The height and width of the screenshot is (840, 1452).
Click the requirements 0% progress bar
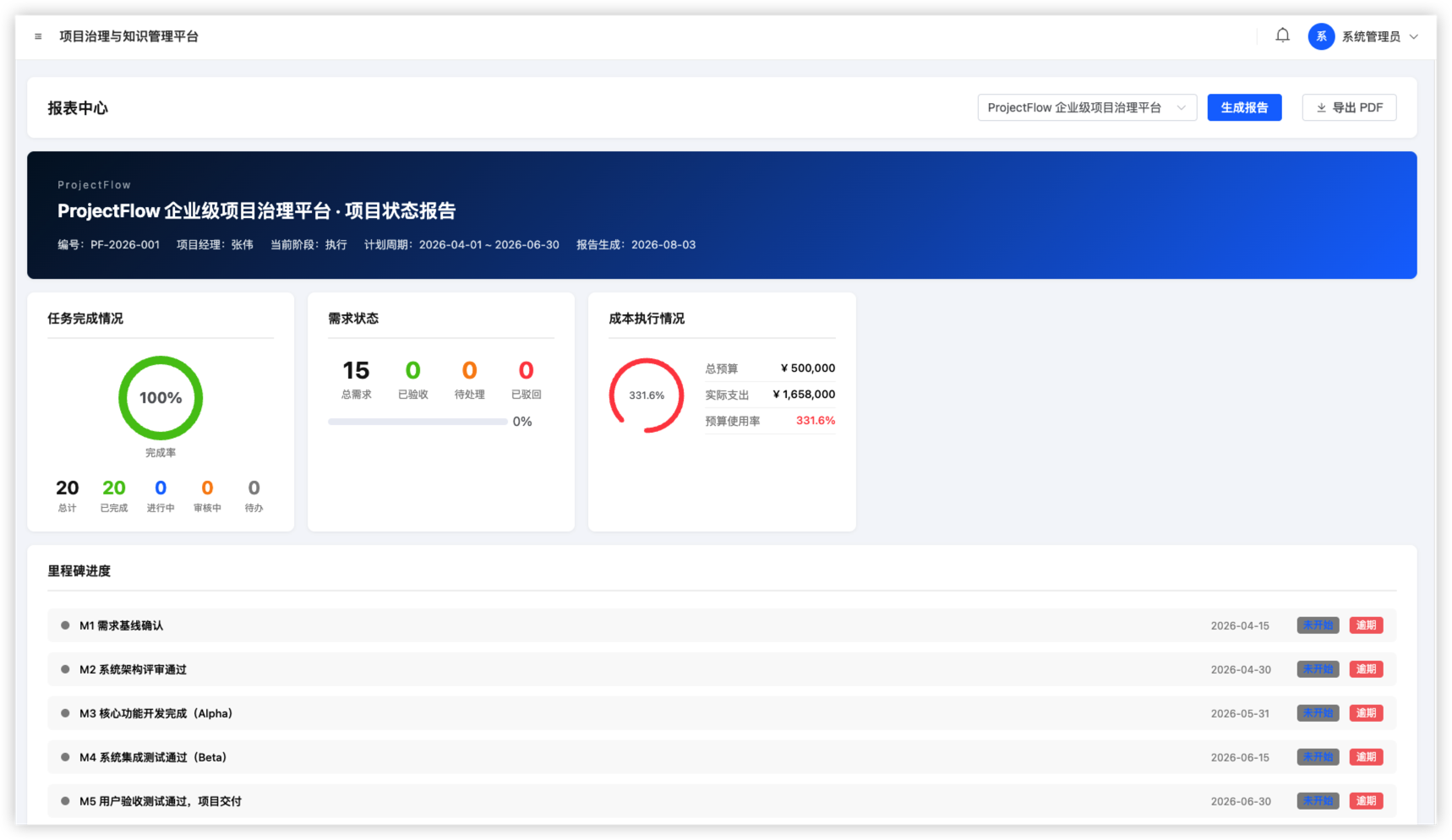click(418, 422)
